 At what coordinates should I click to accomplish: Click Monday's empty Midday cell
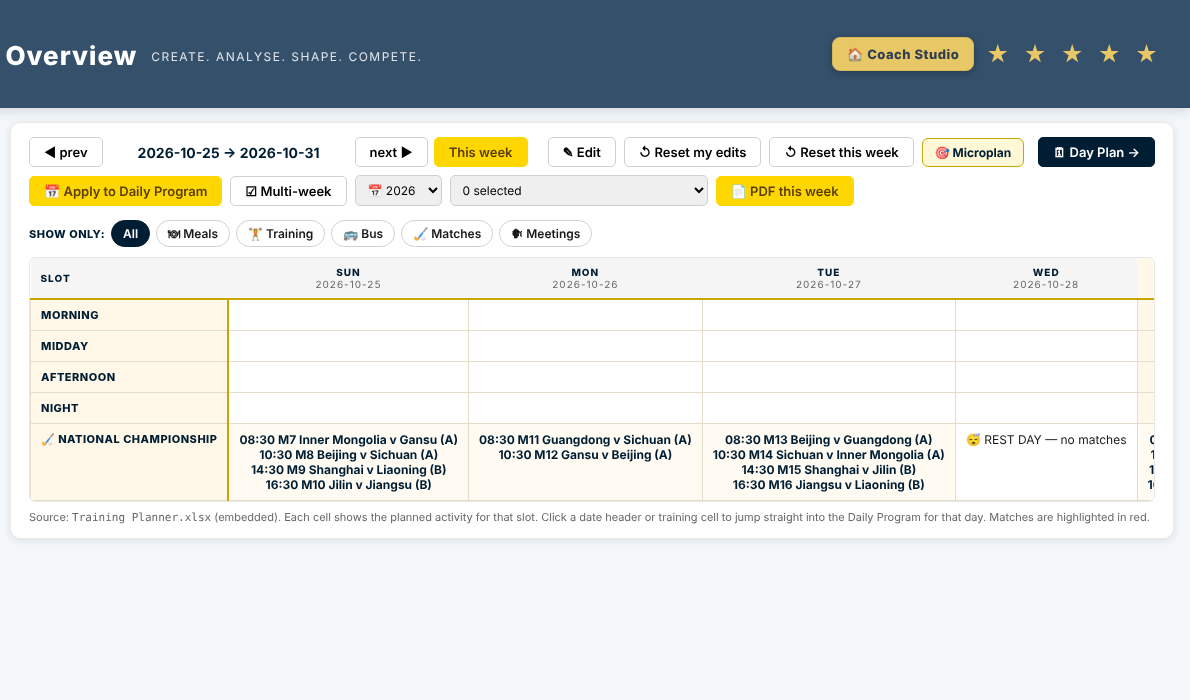tap(585, 346)
